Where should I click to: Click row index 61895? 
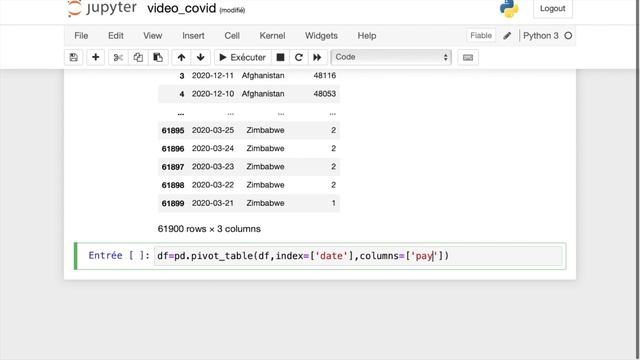(x=173, y=131)
